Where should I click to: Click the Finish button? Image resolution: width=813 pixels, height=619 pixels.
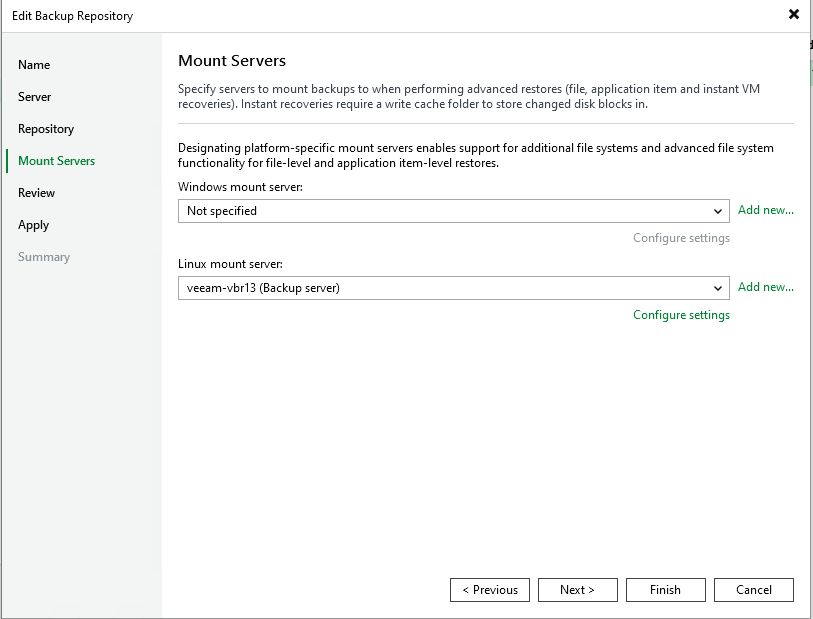666,590
